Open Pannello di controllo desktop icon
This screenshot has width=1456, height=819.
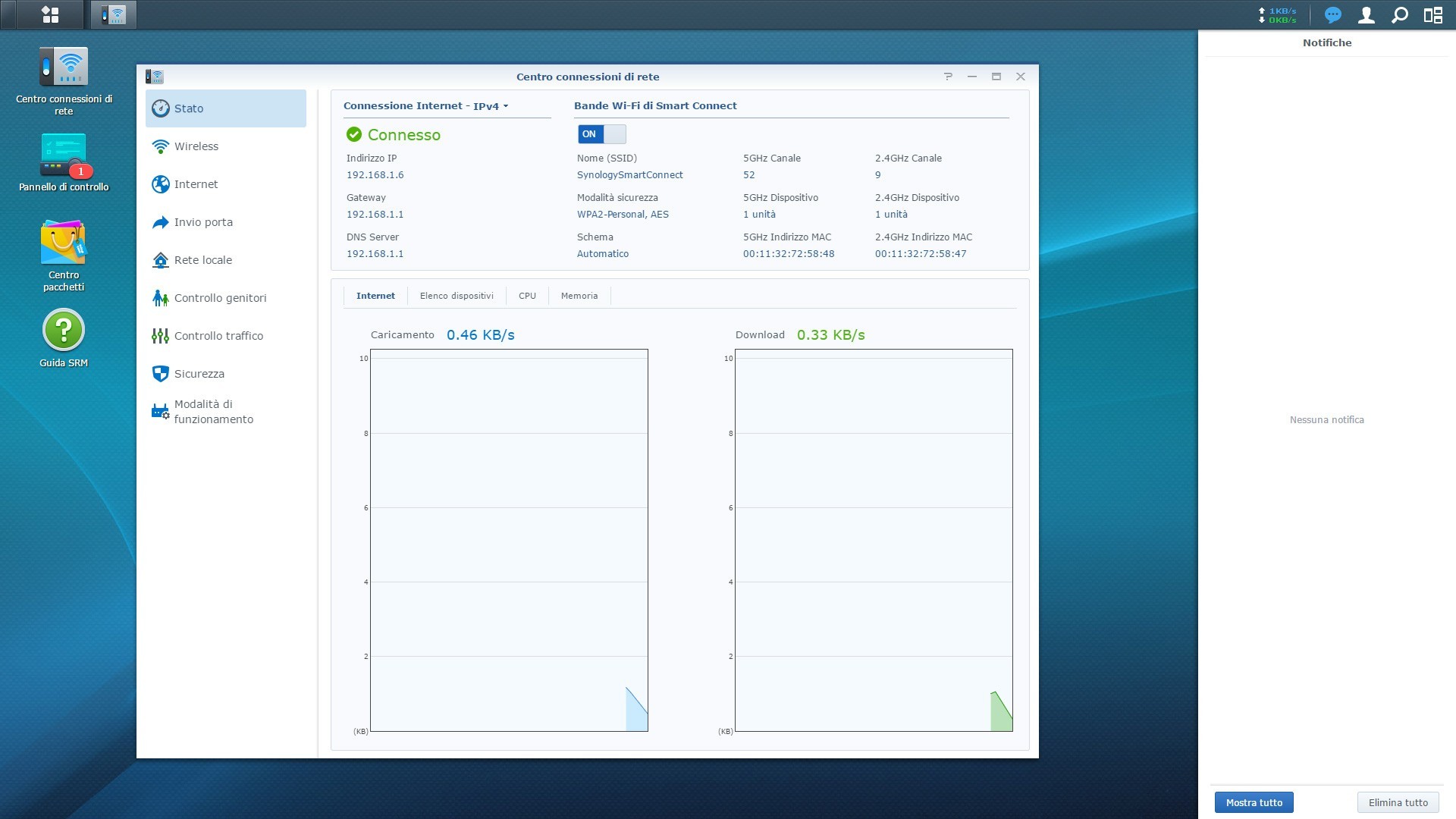(64, 155)
